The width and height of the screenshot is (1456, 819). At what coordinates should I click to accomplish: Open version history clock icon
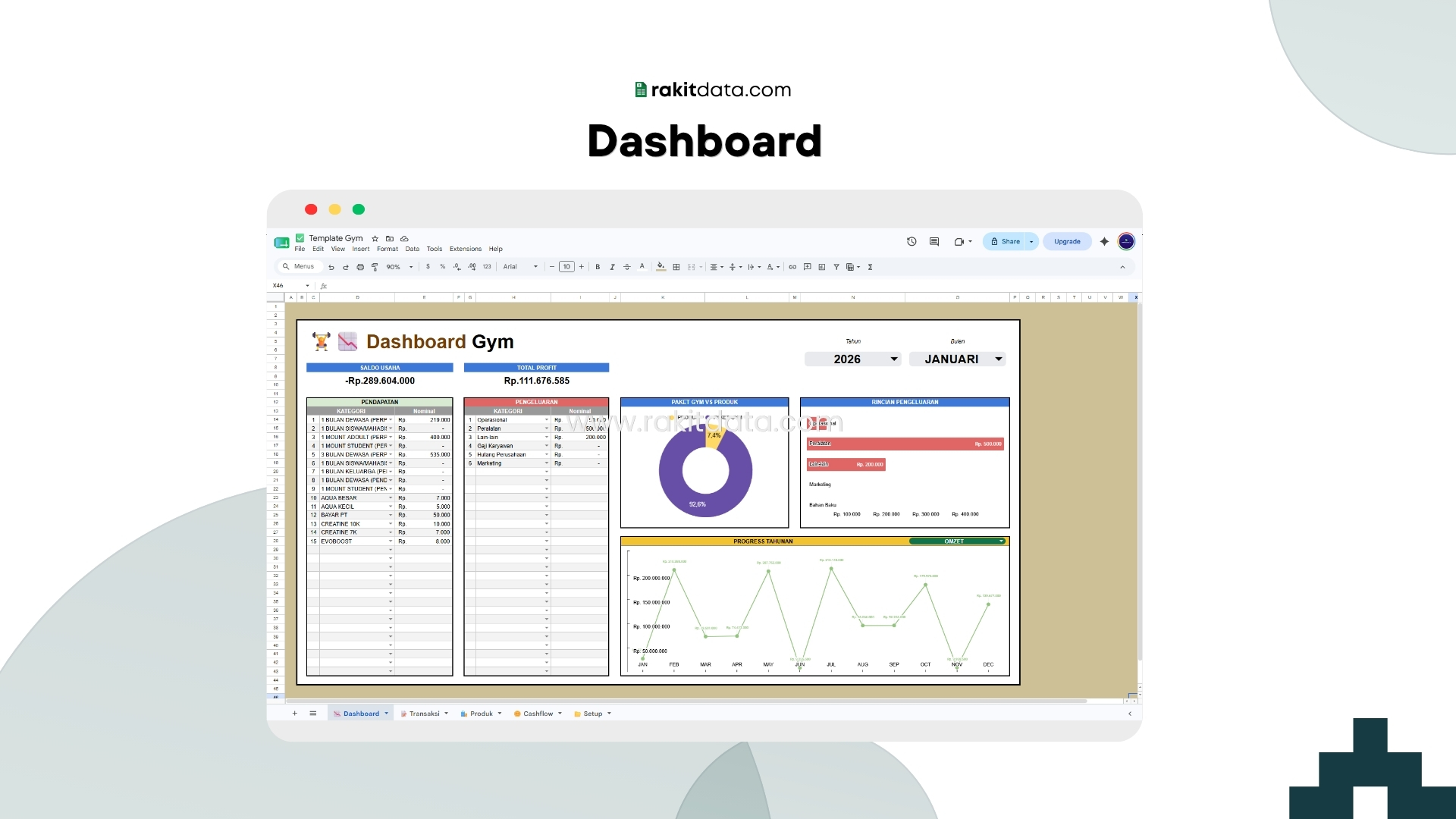(x=912, y=242)
